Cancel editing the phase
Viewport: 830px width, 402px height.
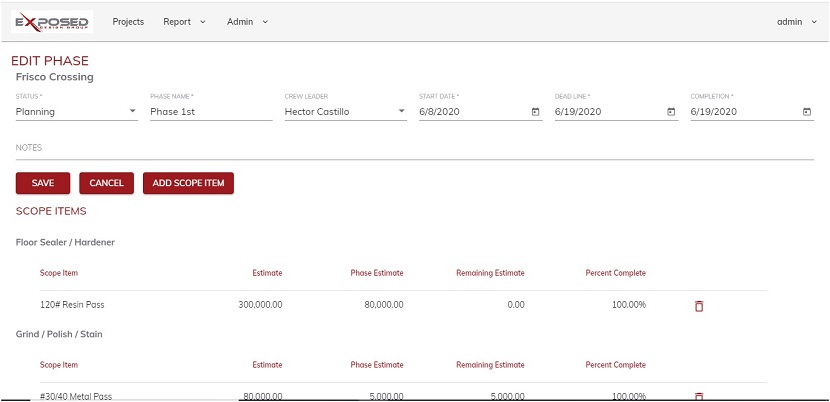(x=106, y=183)
